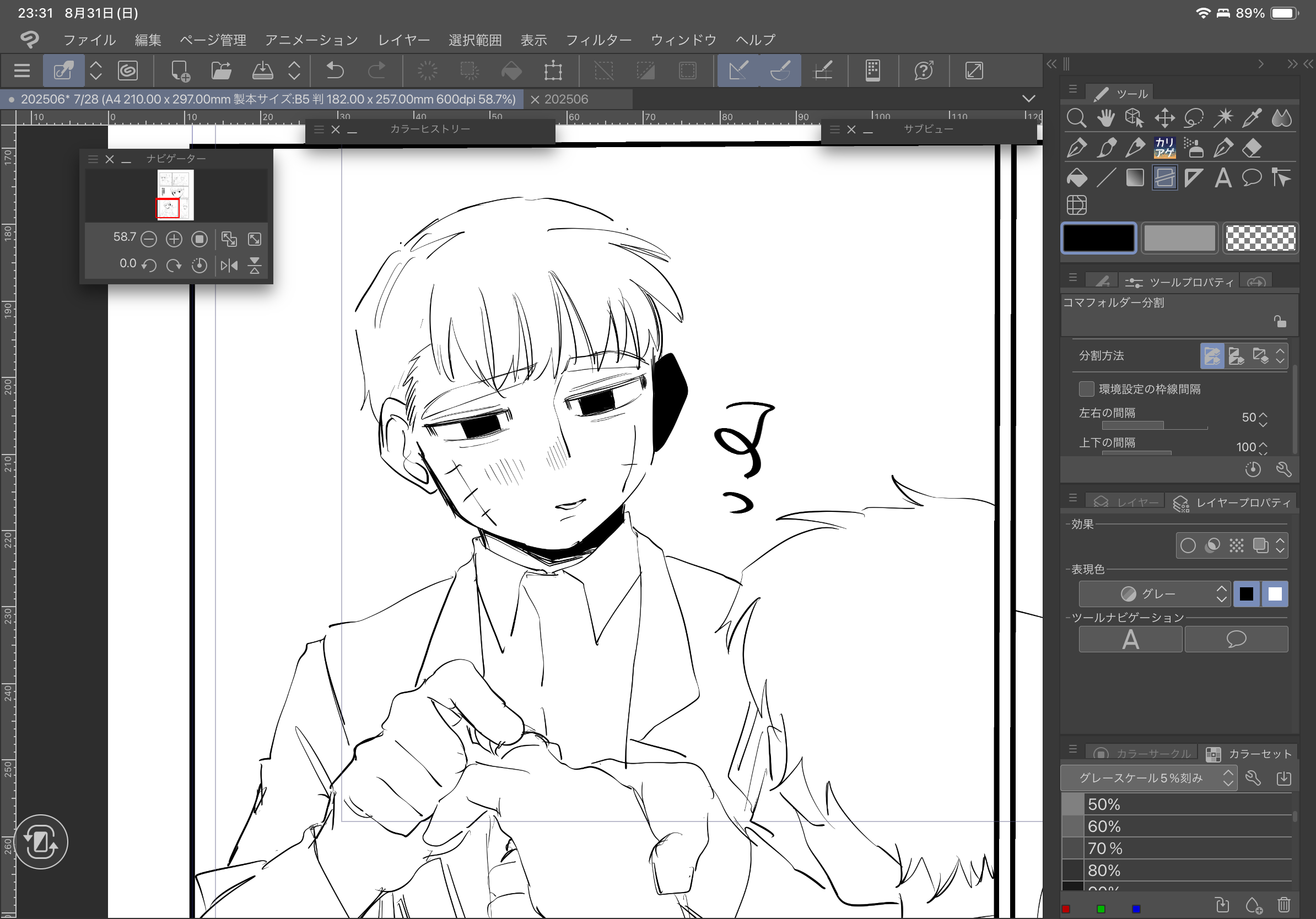The width and height of the screenshot is (1316, 919).
Task: Open the フィルター menu
Action: point(598,40)
